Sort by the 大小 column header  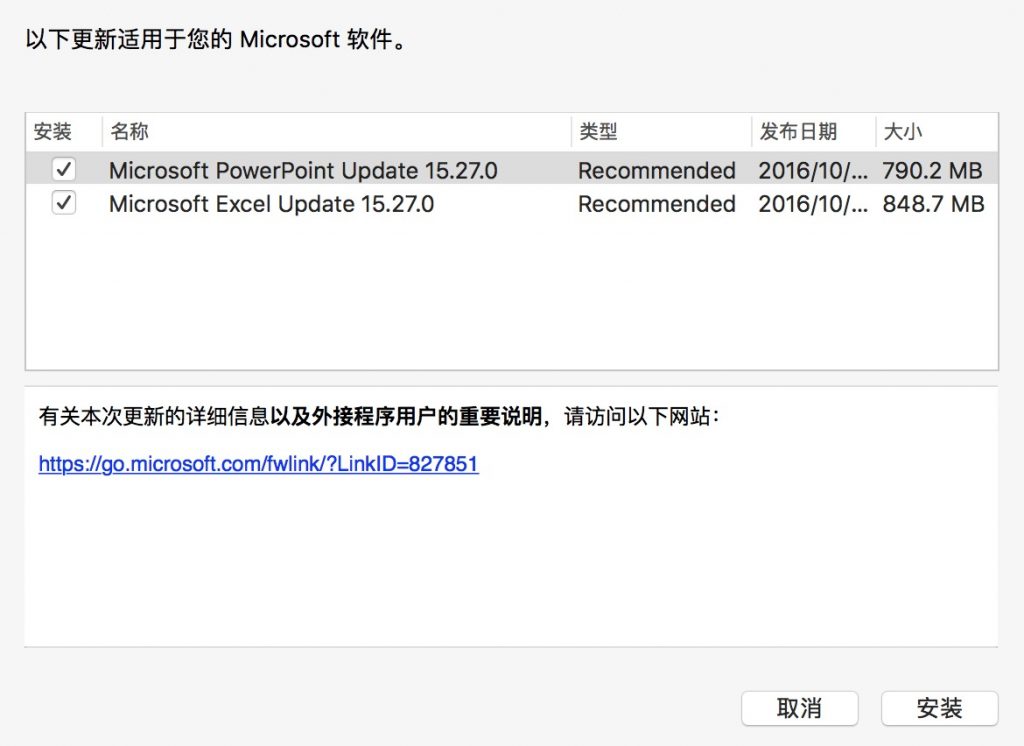click(x=936, y=132)
